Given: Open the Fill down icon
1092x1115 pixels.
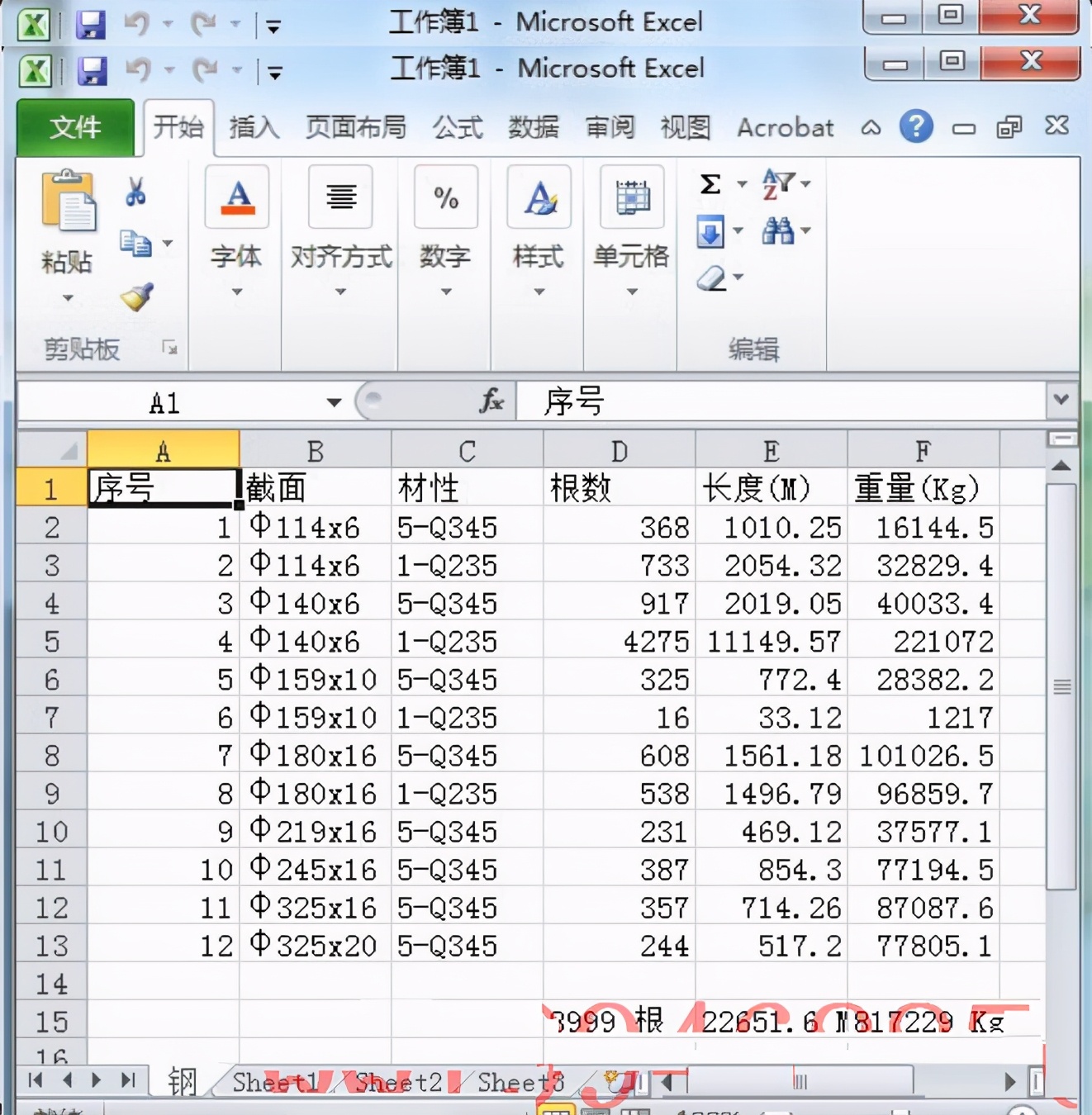Looking at the screenshot, I should (711, 231).
